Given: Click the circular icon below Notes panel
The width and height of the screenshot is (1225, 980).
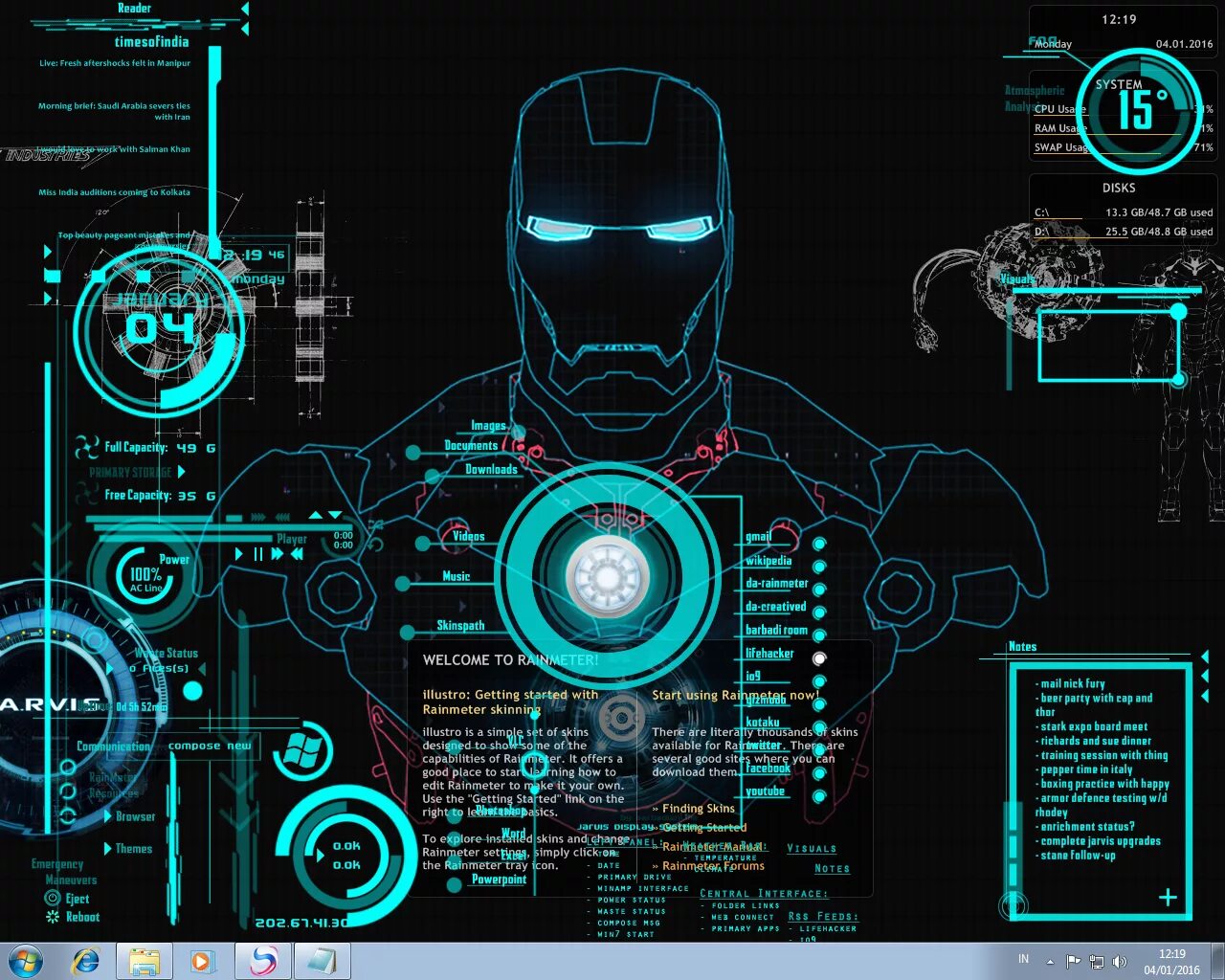Looking at the screenshot, I should point(1013,904).
